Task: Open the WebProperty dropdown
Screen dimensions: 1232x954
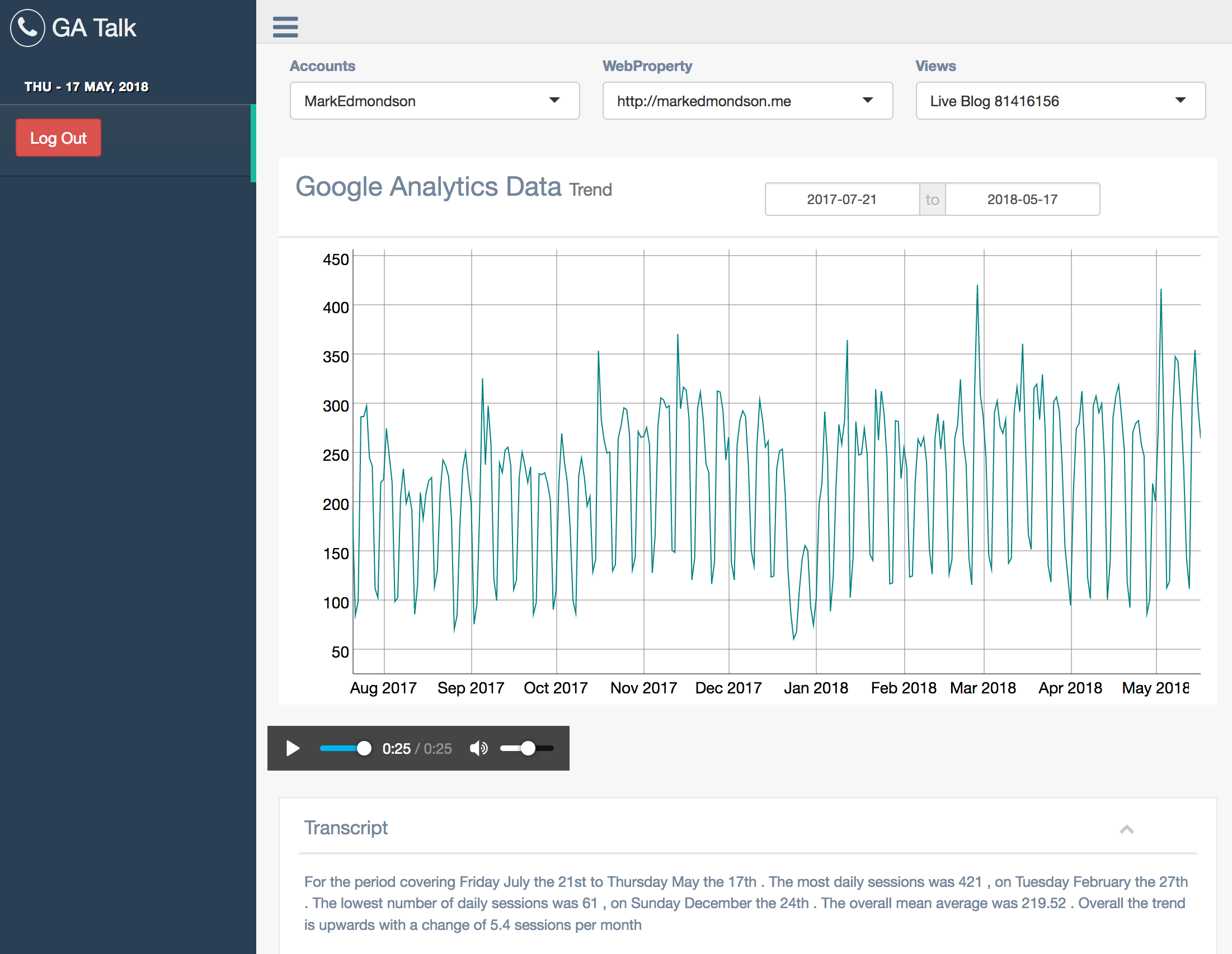Action: click(x=747, y=101)
